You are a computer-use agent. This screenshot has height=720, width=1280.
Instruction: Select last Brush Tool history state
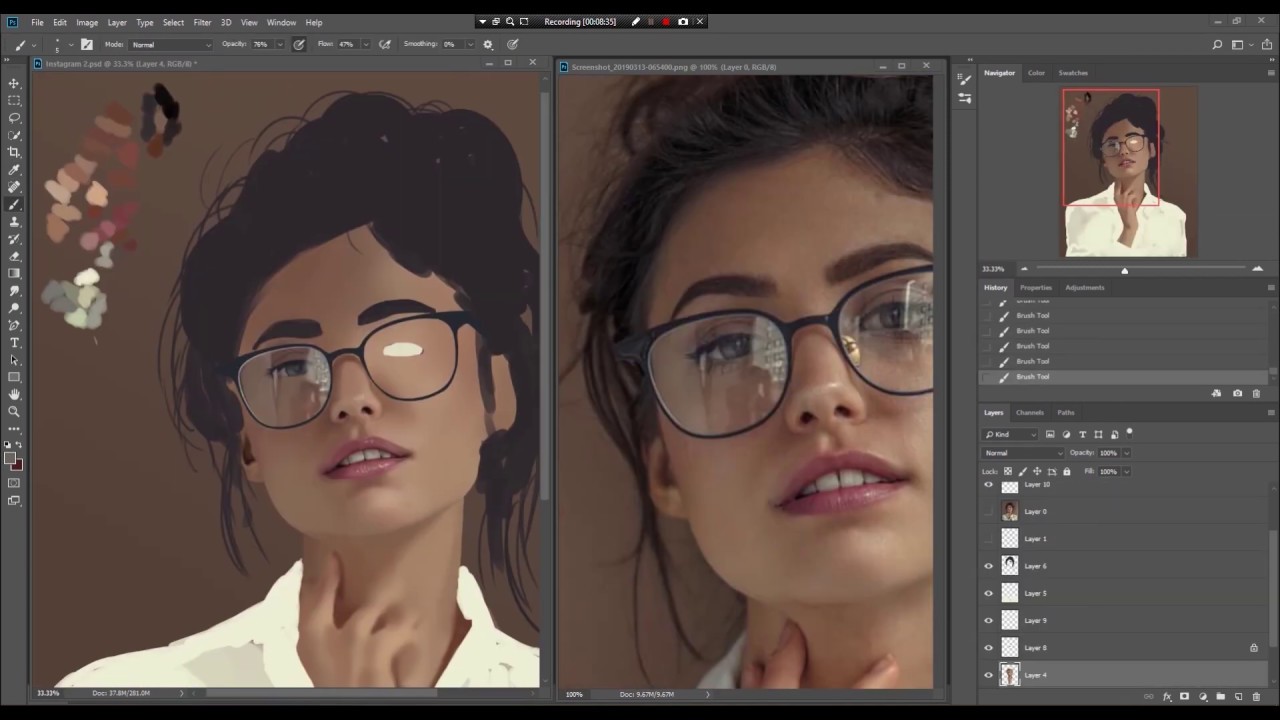pyautogui.click(x=1124, y=377)
